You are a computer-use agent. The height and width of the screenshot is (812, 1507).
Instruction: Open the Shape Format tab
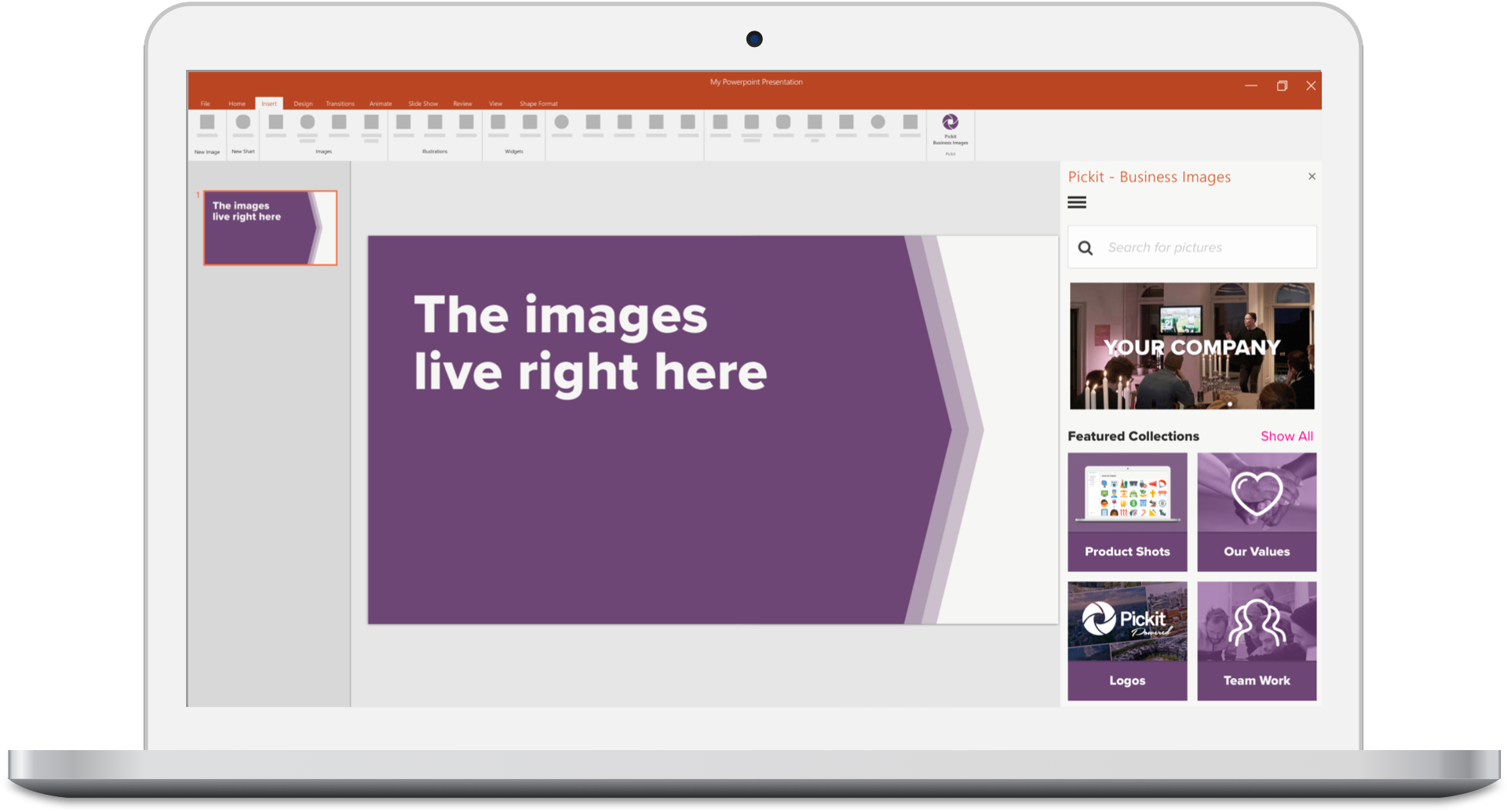pos(538,104)
